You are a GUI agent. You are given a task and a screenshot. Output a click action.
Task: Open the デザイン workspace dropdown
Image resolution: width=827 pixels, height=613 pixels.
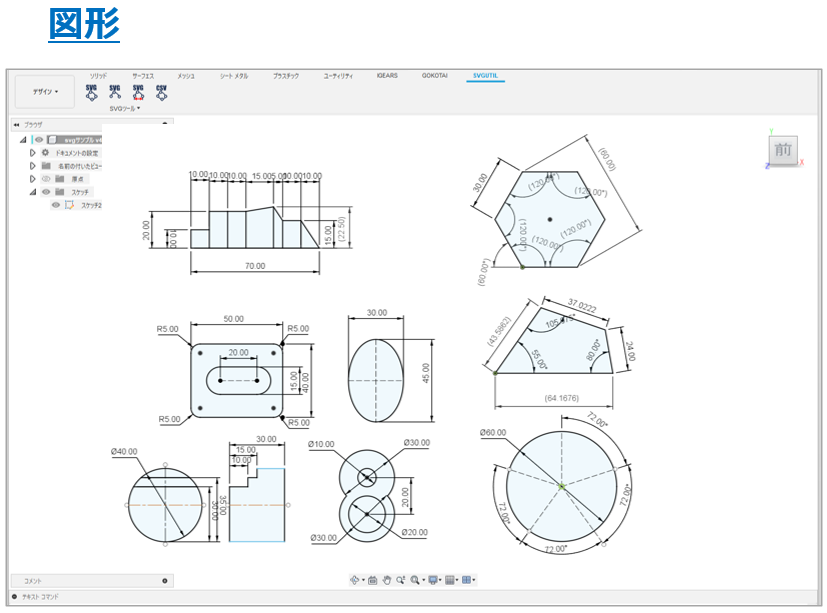click(x=45, y=92)
